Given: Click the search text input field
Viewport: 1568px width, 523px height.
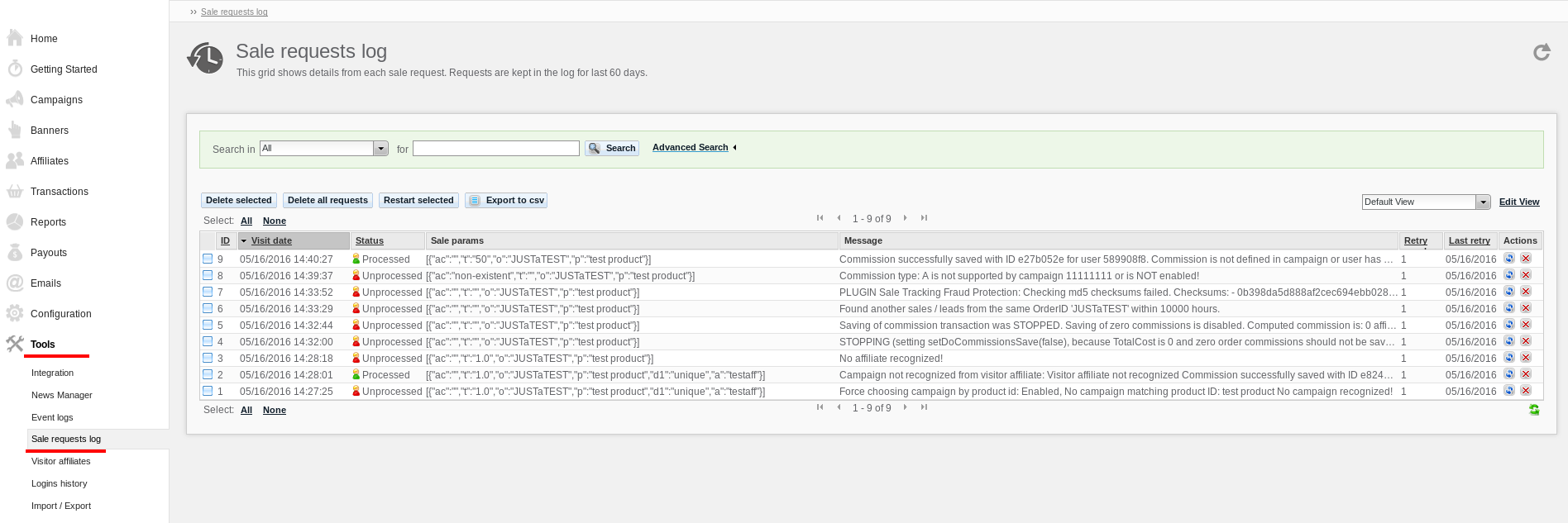Looking at the screenshot, I should coord(496,149).
